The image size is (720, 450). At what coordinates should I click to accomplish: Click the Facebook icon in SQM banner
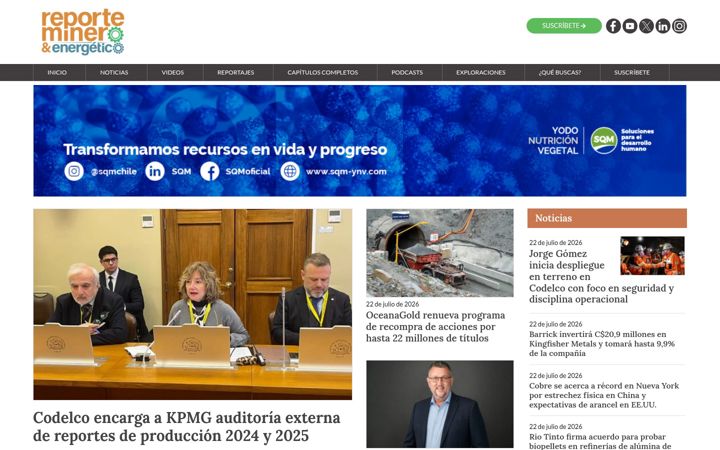[x=209, y=171]
